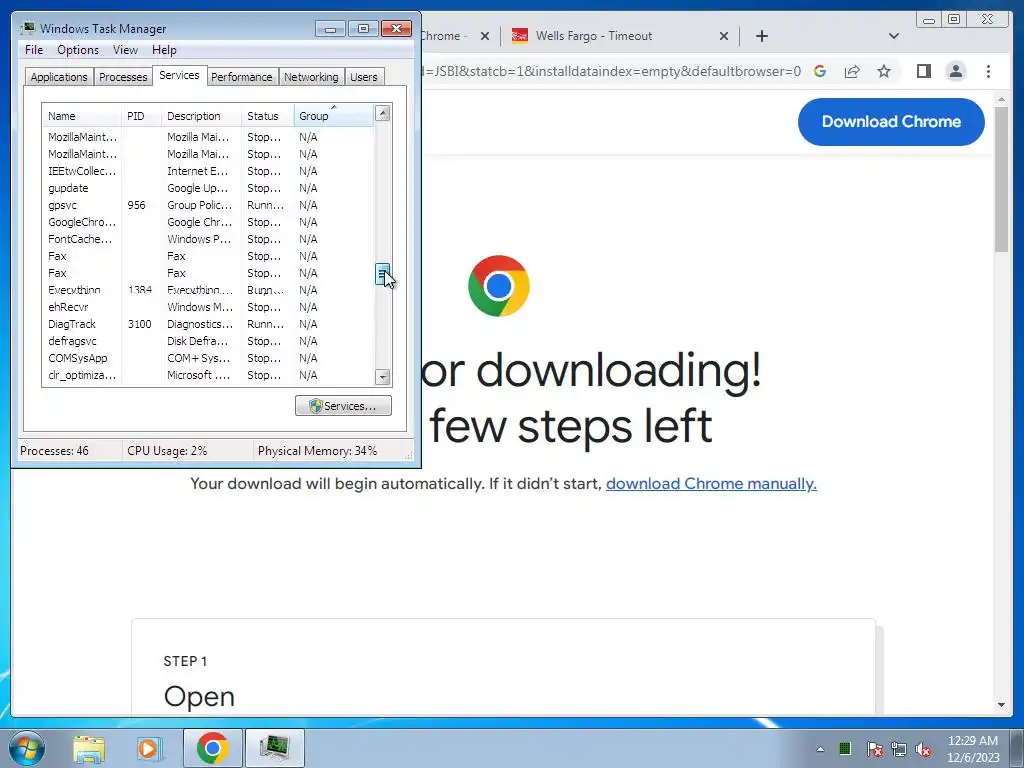Click the services list scrollbar thumb
This screenshot has width=1024, height=768.
(x=383, y=274)
